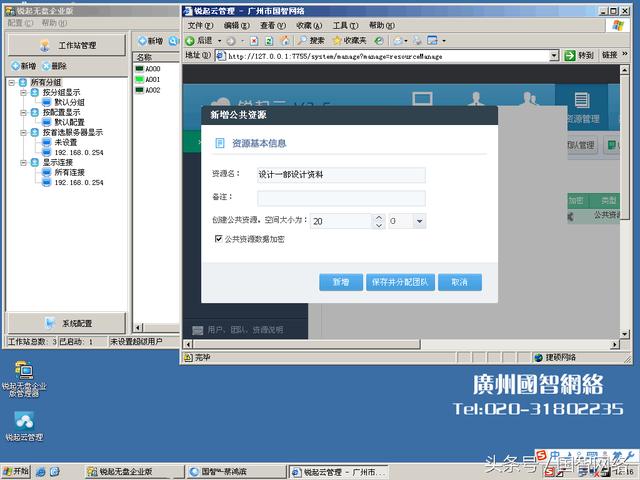
Task: Open the 文件(F) menu in IE
Action: click(x=200, y=25)
